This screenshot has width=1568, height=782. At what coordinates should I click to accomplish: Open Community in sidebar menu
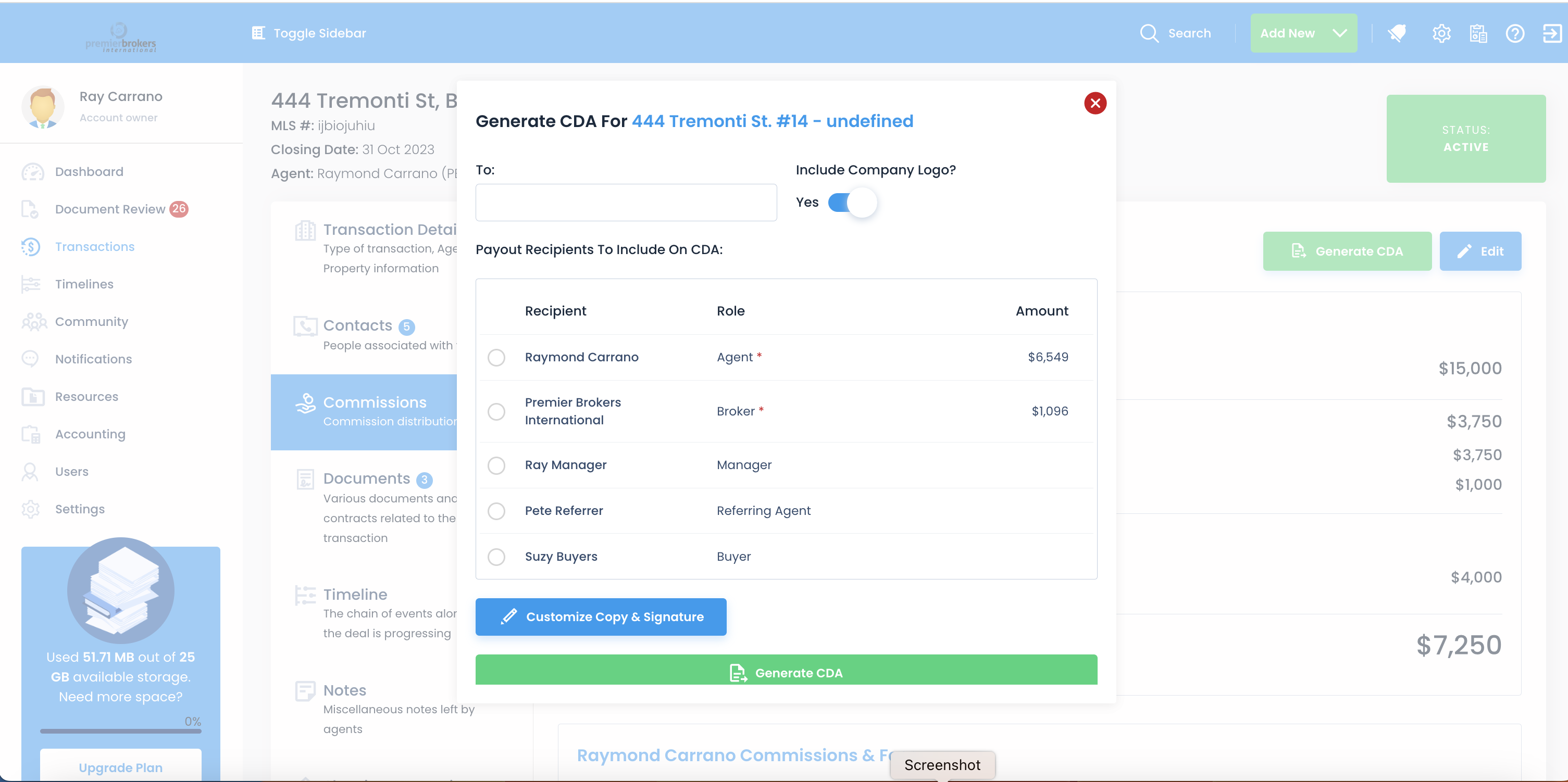[x=92, y=321]
